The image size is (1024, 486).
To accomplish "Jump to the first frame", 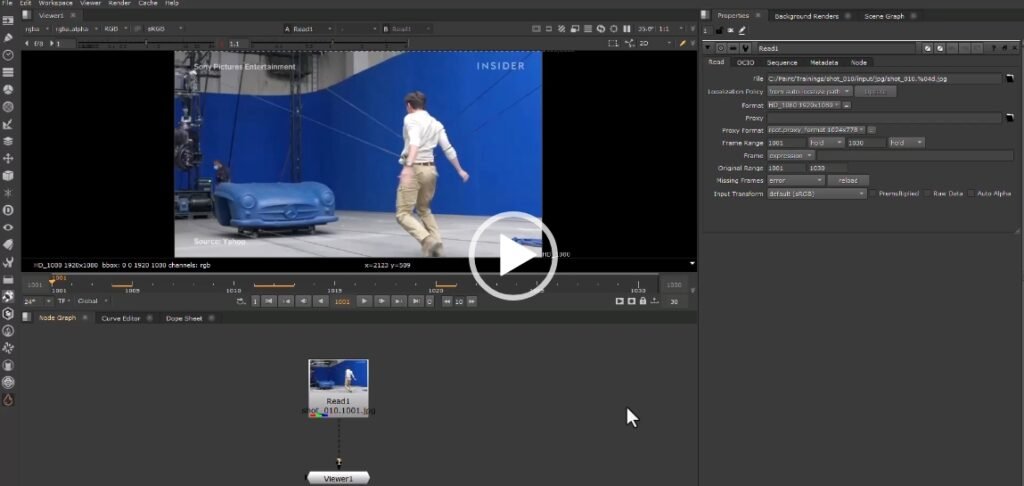I will pyautogui.click(x=268, y=301).
